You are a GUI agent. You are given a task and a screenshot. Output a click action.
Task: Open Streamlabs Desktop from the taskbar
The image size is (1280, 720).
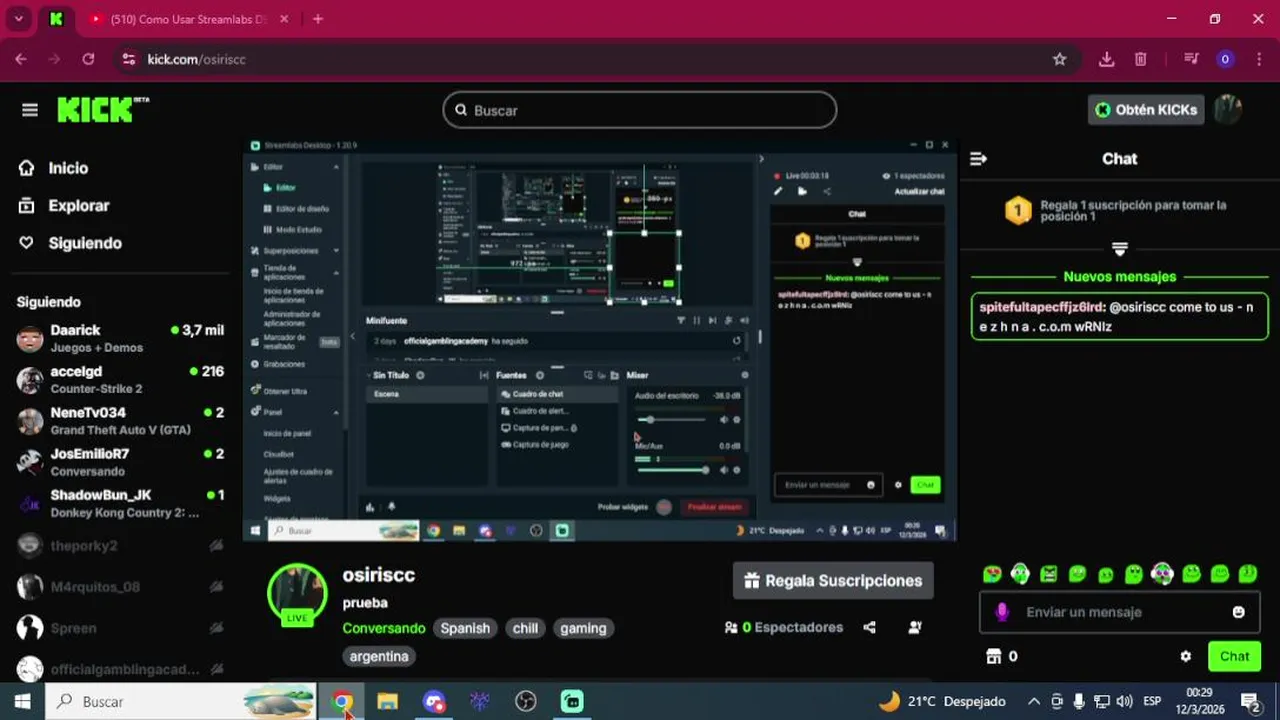[x=572, y=701]
